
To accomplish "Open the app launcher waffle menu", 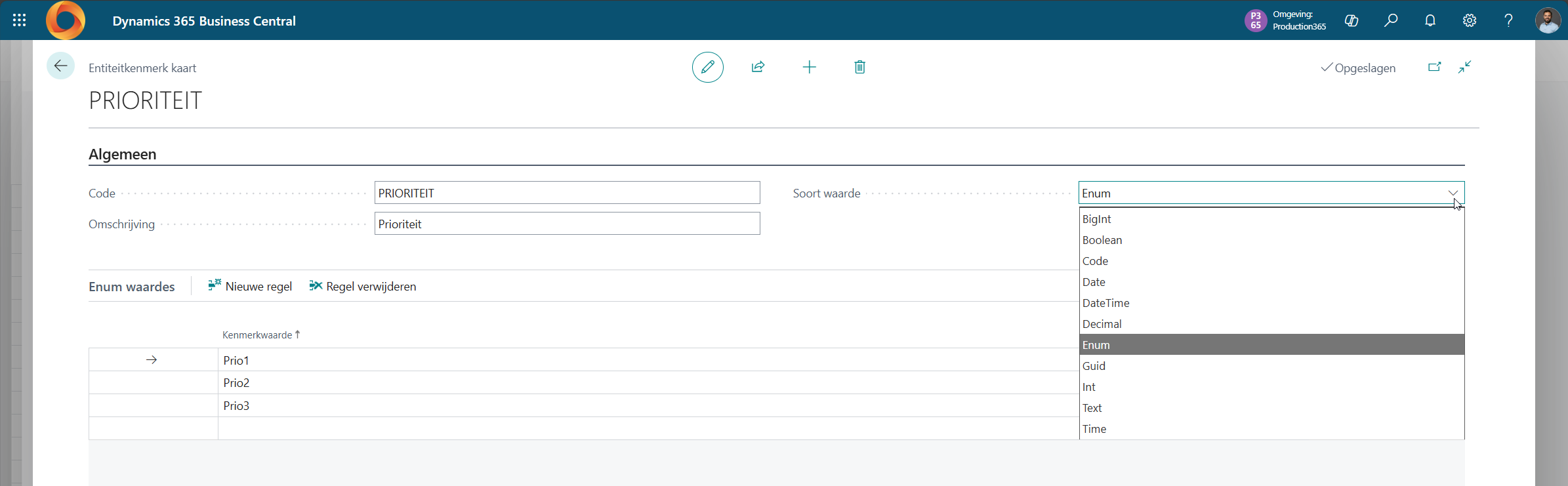I will [20, 20].
